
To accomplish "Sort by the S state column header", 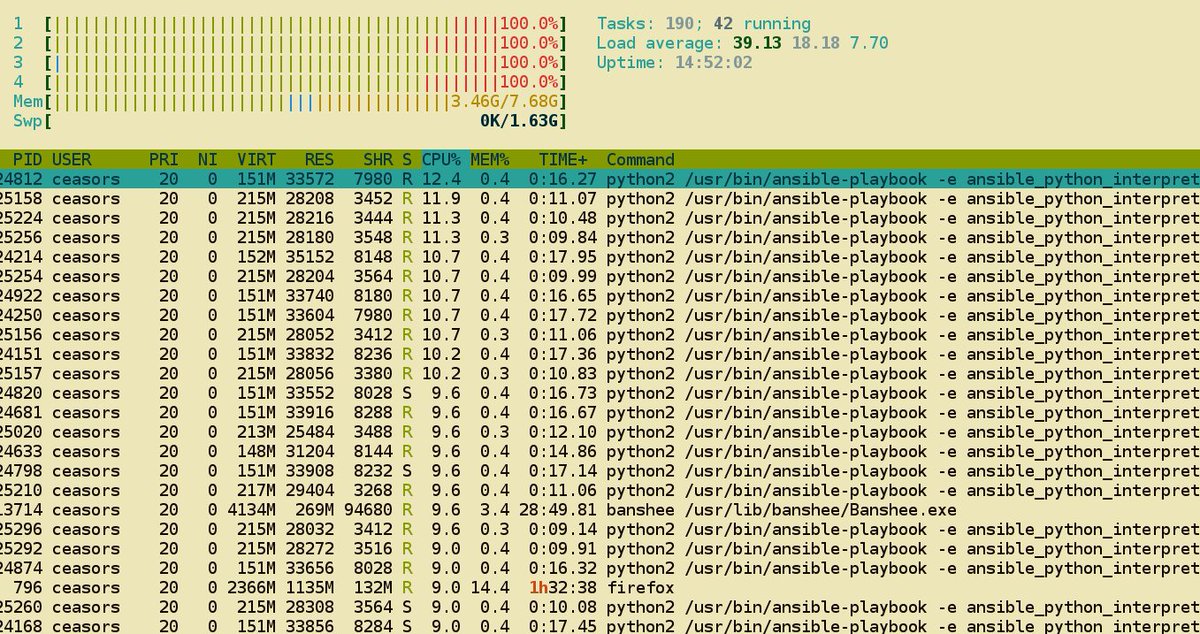I will pos(407,159).
